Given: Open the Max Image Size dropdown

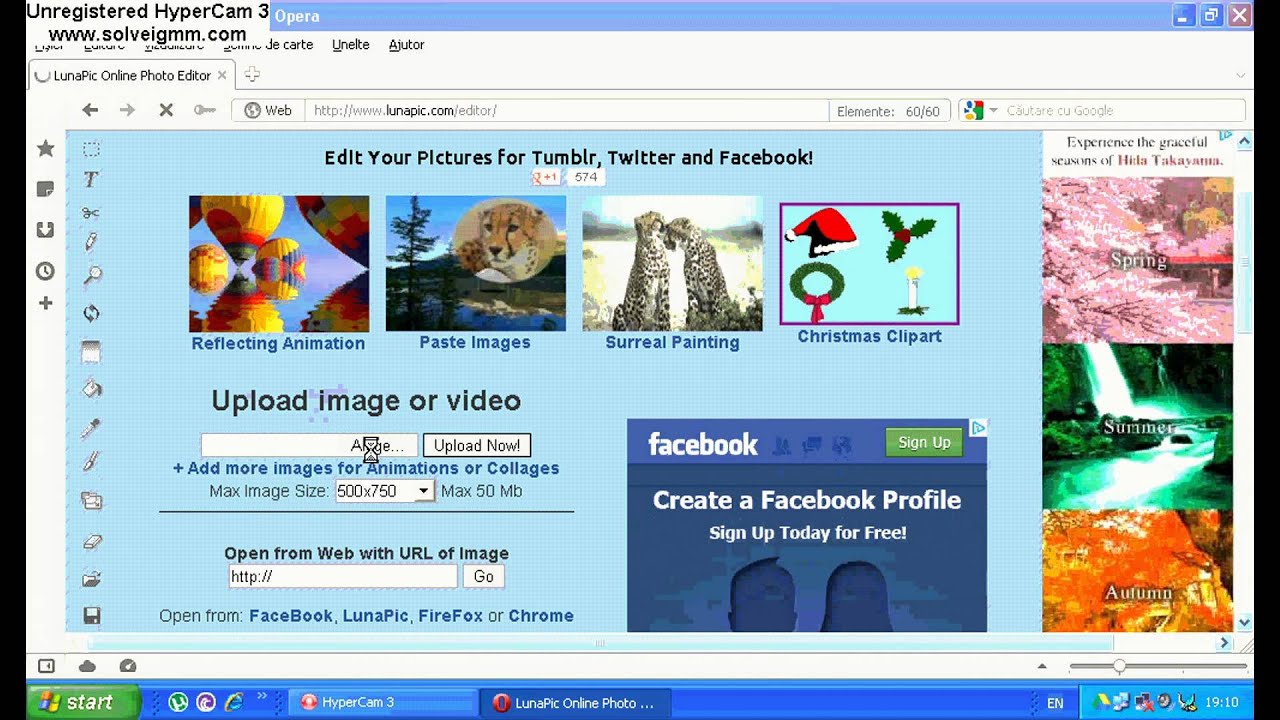Looking at the screenshot, I should coord(384,491).
